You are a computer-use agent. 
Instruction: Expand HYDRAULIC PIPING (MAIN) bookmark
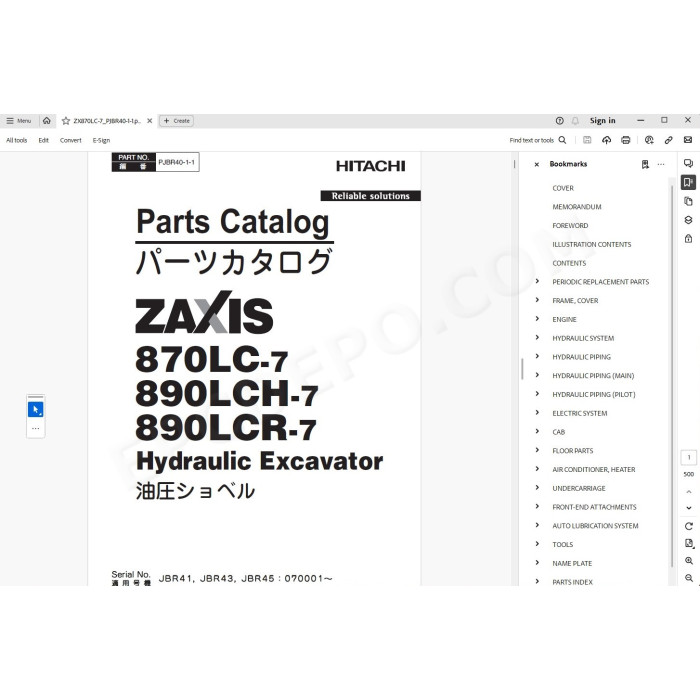pos(537,375)
